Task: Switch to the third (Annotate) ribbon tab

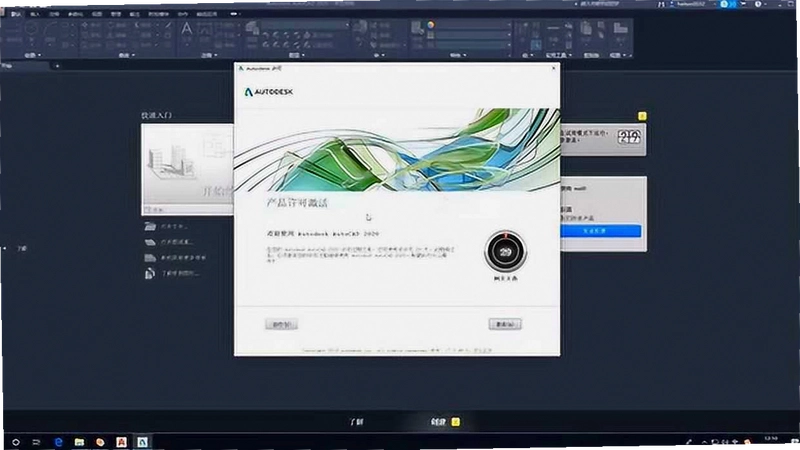Action: click(54, 14)
